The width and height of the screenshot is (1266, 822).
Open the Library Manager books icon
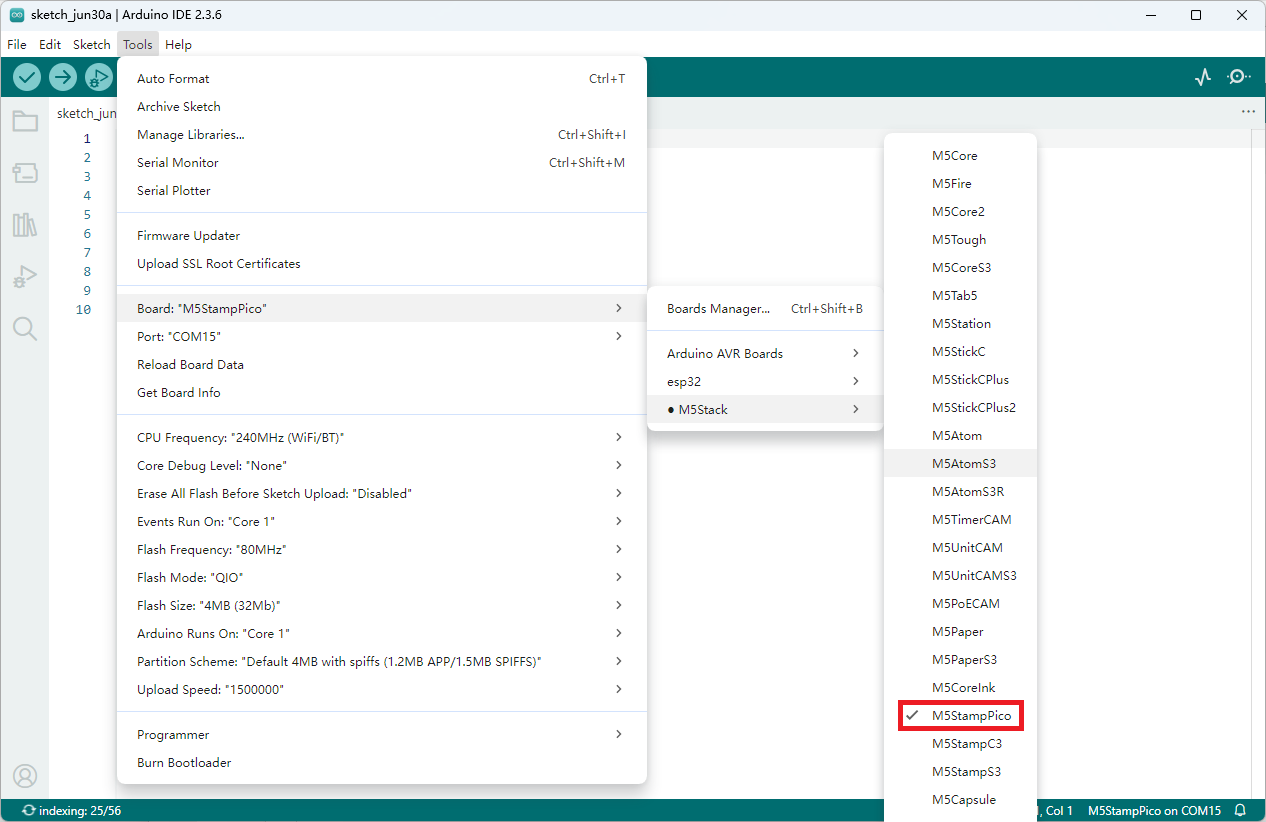[25, 225]
